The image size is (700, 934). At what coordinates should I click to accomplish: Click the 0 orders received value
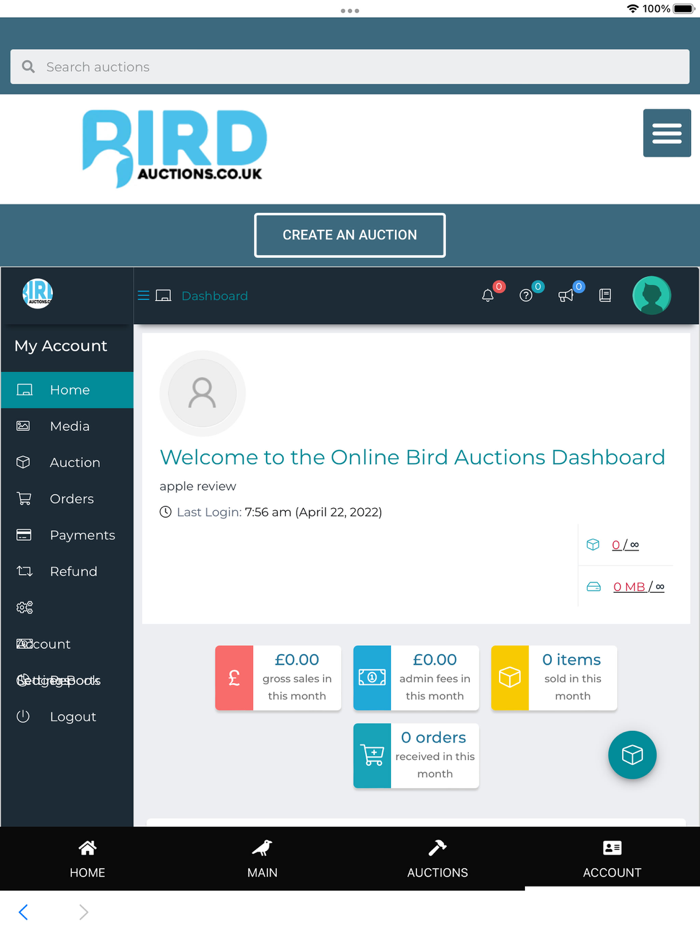click(434, 738)
